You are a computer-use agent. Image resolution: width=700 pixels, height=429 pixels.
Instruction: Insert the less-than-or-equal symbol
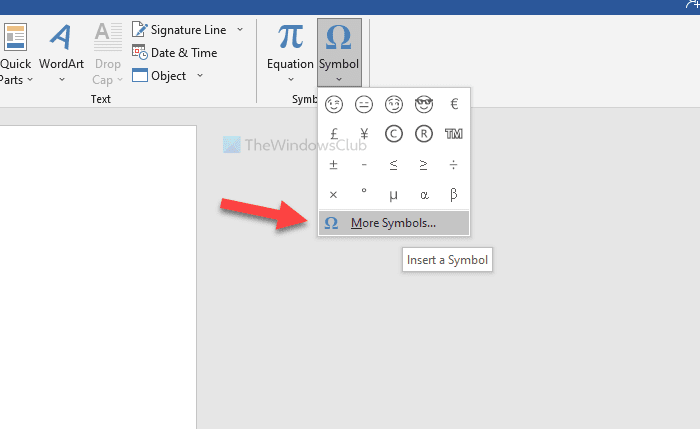tap(394, 165)
